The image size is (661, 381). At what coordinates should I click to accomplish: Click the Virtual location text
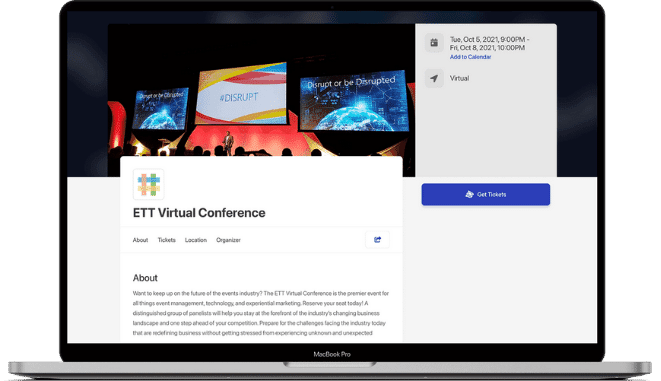coord(459,78)
